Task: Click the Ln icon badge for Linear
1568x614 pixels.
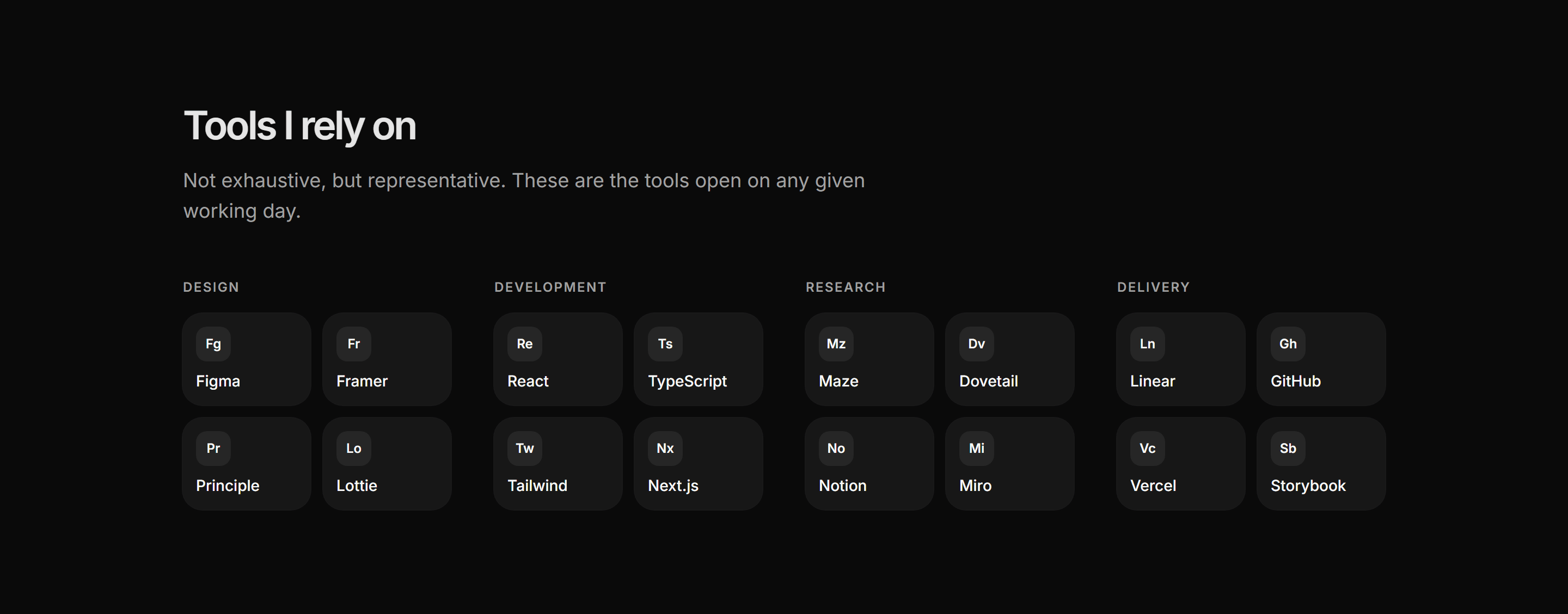Action: (x=1147, y=344)
